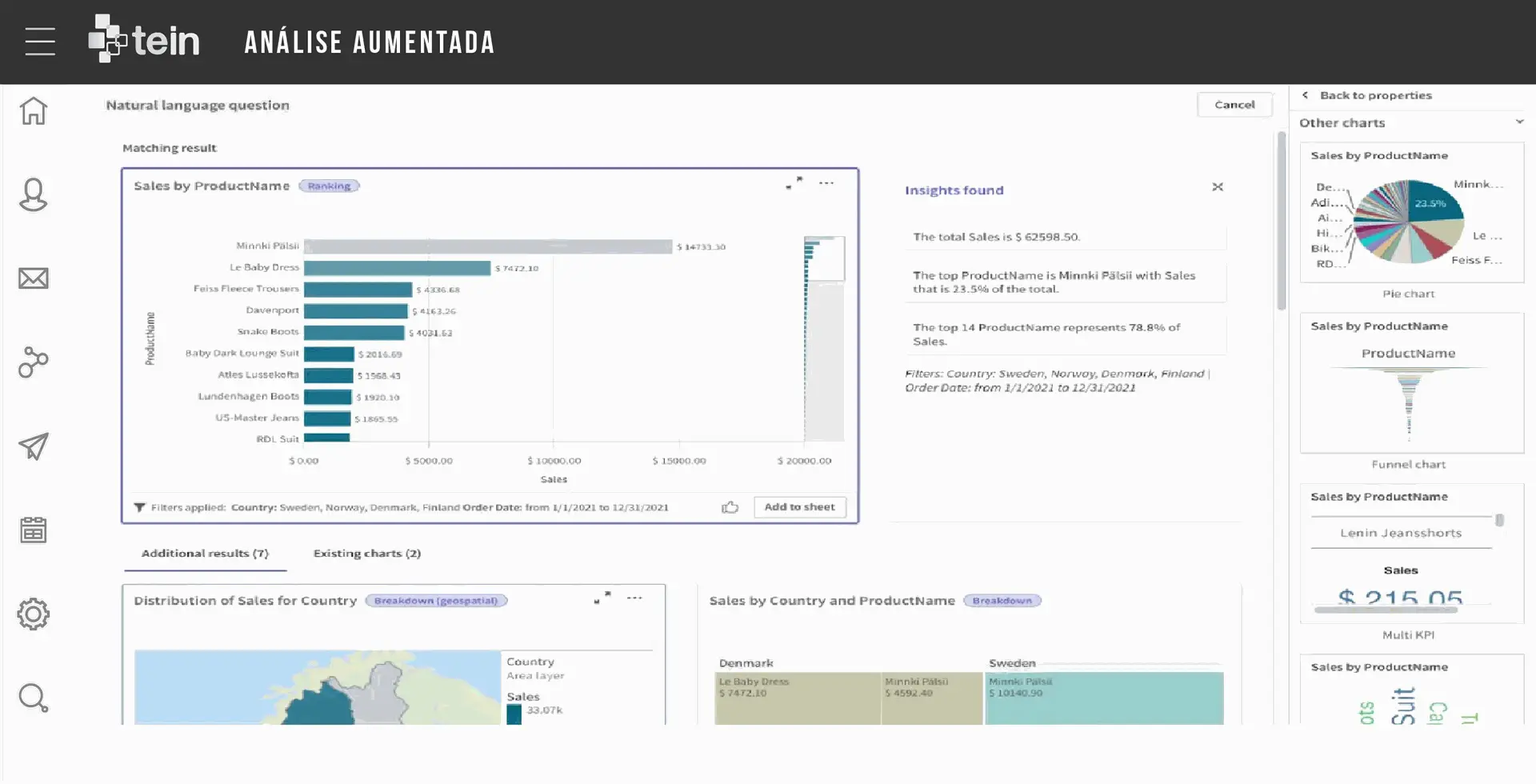This screenshot has height=784, width=1536.
Task: Click the Cancel button
Action: [x=1234, y=105]
